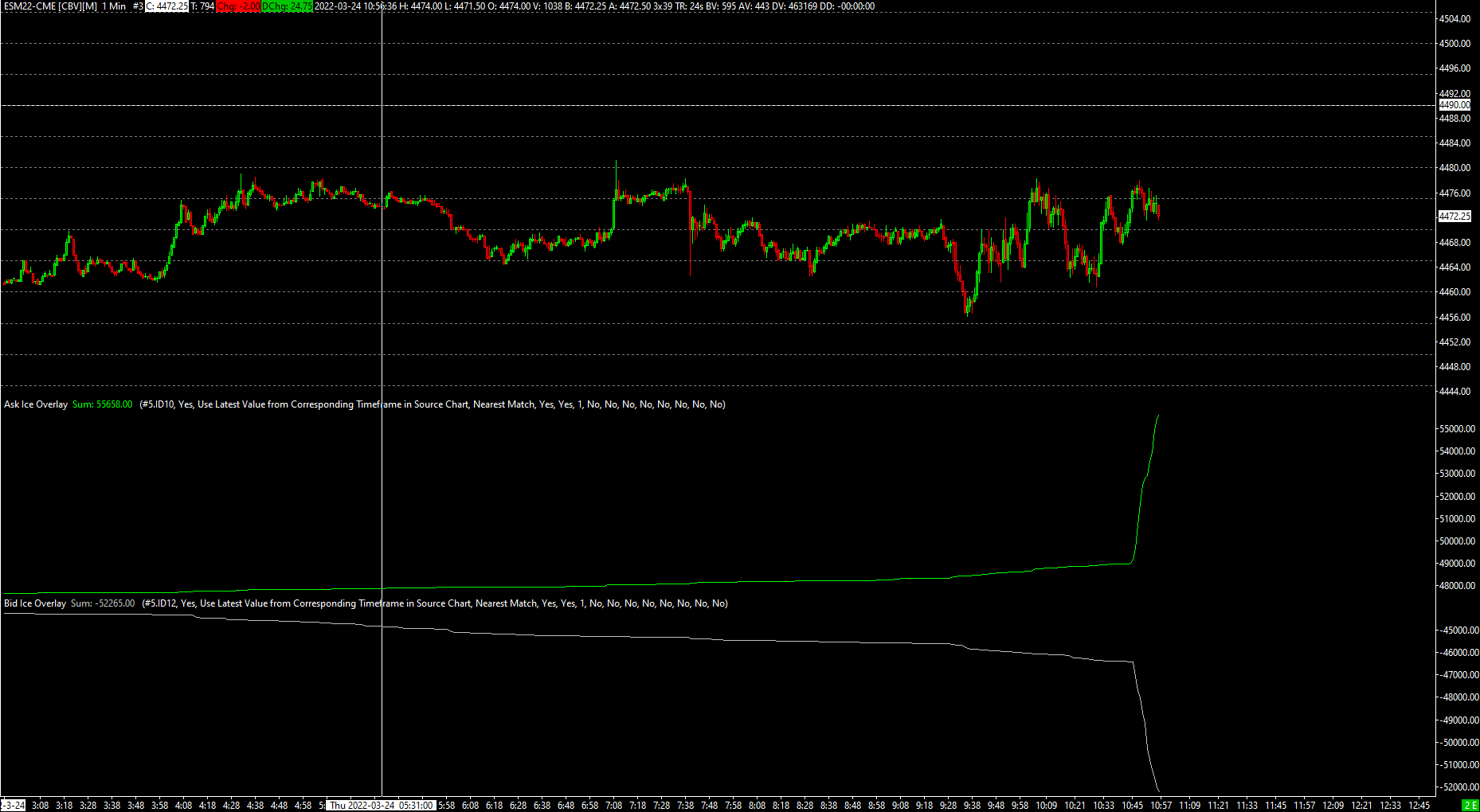Click the 7:08 time axis label
Image resolution: width=1480 pixels, height=812 pixels.
613,806
